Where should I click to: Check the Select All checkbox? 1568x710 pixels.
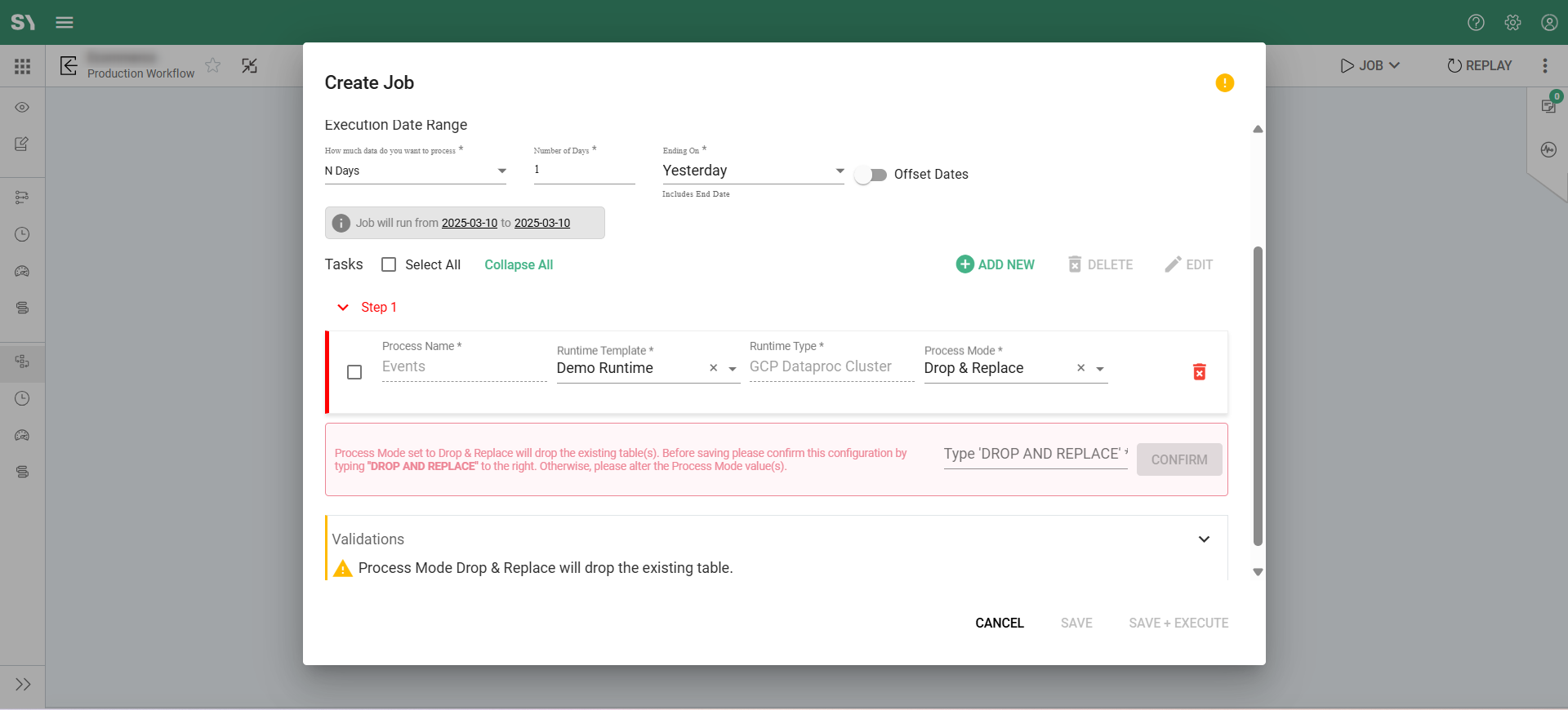(389, 264)
